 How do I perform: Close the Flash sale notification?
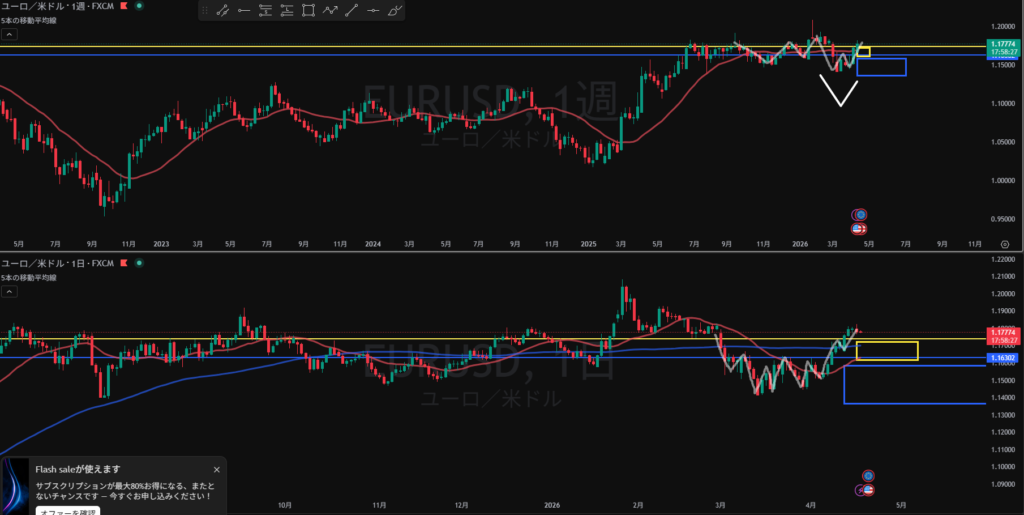coord(216,468)
